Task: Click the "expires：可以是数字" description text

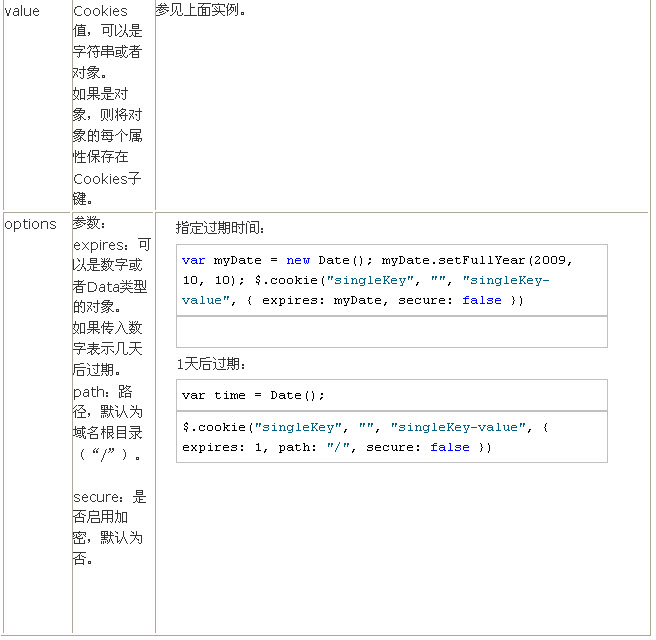Action: click(x=112, y=244)
